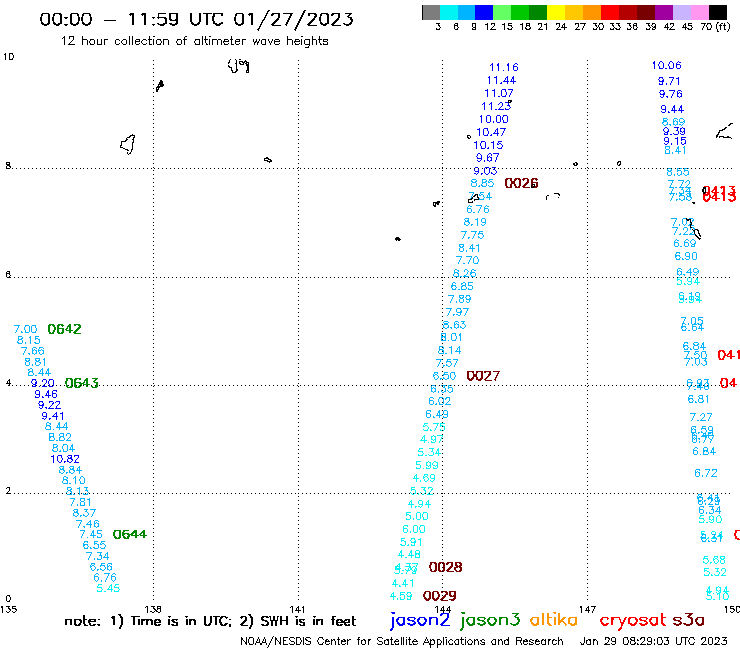
Task: Click the 'note: 1) Time is in UTC' text
Action: pyautogui.click(x=148, y=621)
